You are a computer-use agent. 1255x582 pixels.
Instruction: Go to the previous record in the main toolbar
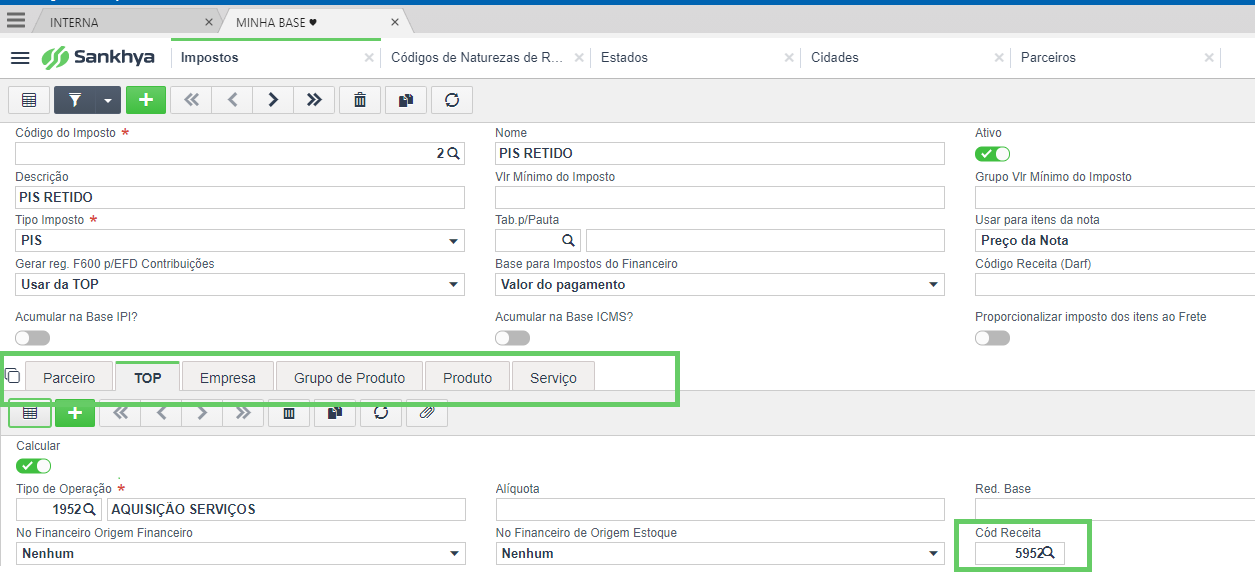232,100
